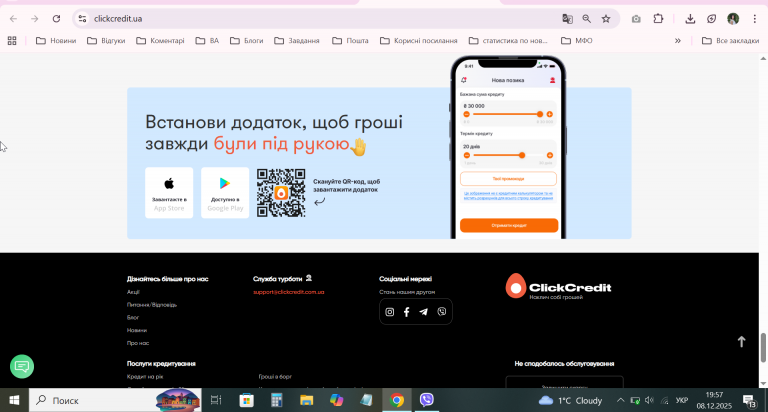The width and height of the screenshot is (768, 412).
Task: Open the Facebook social link
Action: click(407, 312)
